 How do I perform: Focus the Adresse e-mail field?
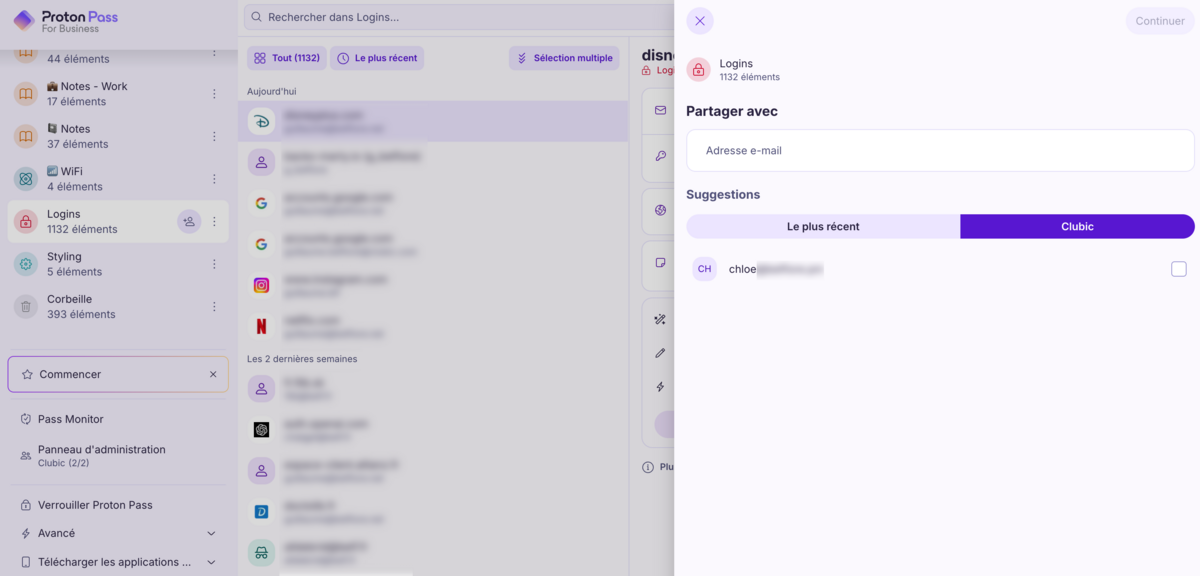[940, 150]
